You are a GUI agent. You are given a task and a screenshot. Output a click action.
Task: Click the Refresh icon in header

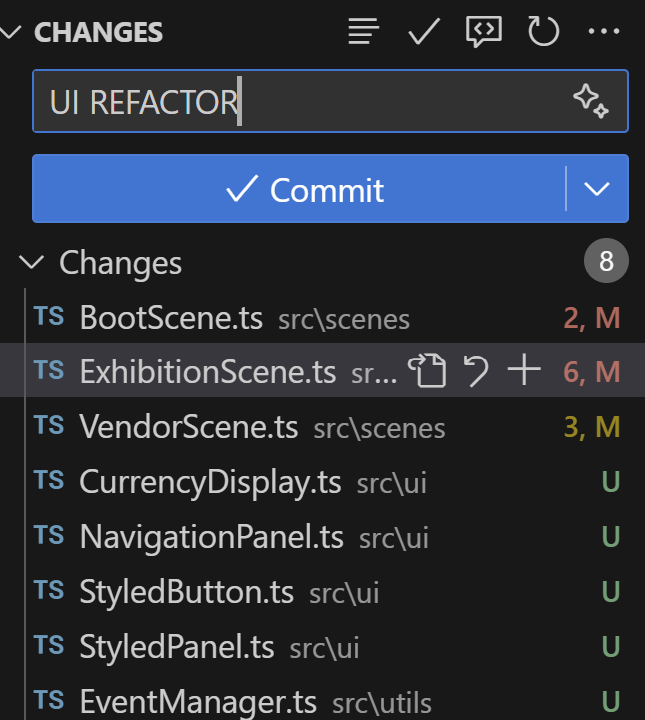tap(543, 32)
